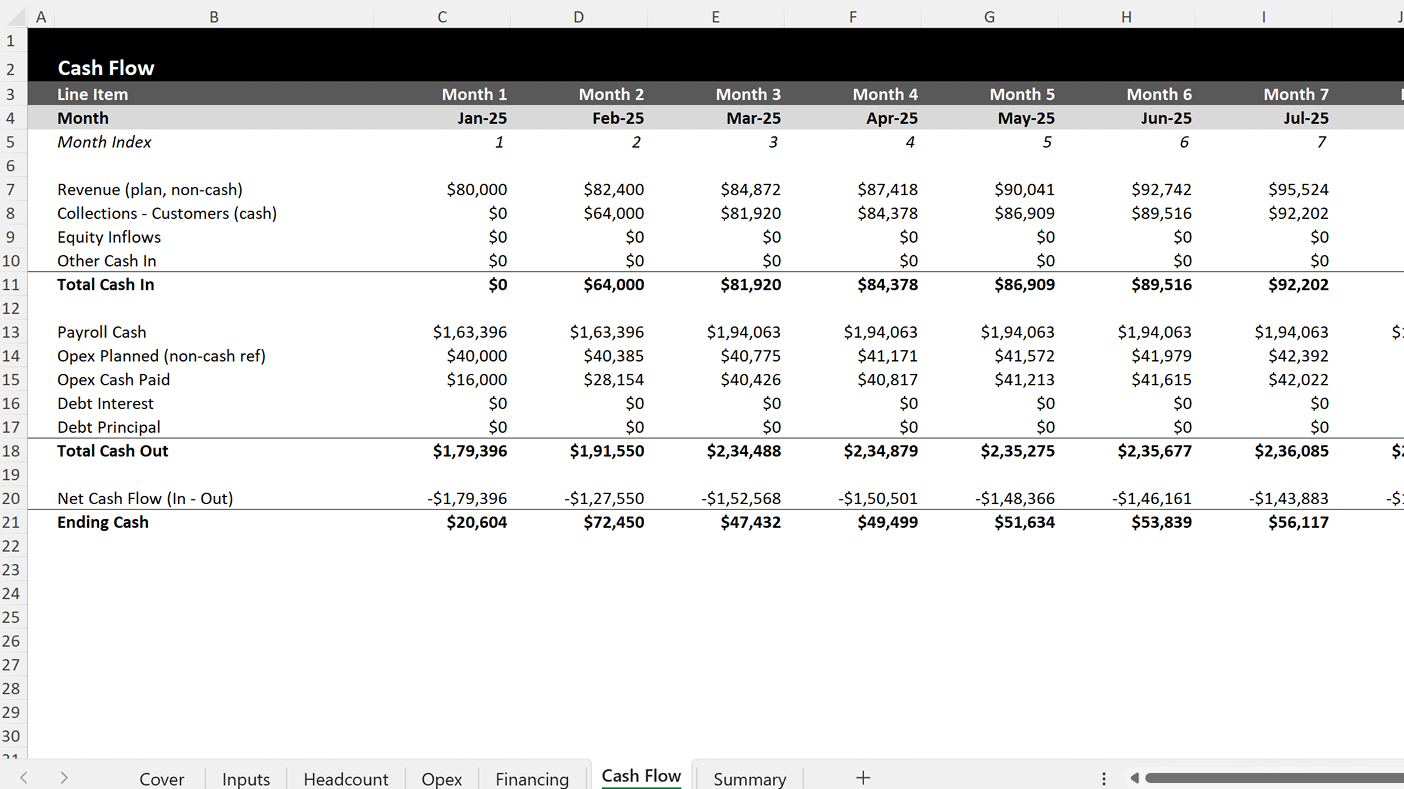
Task: Add a new worksheet with the plus icon
Action: click(x=862, y=777)
